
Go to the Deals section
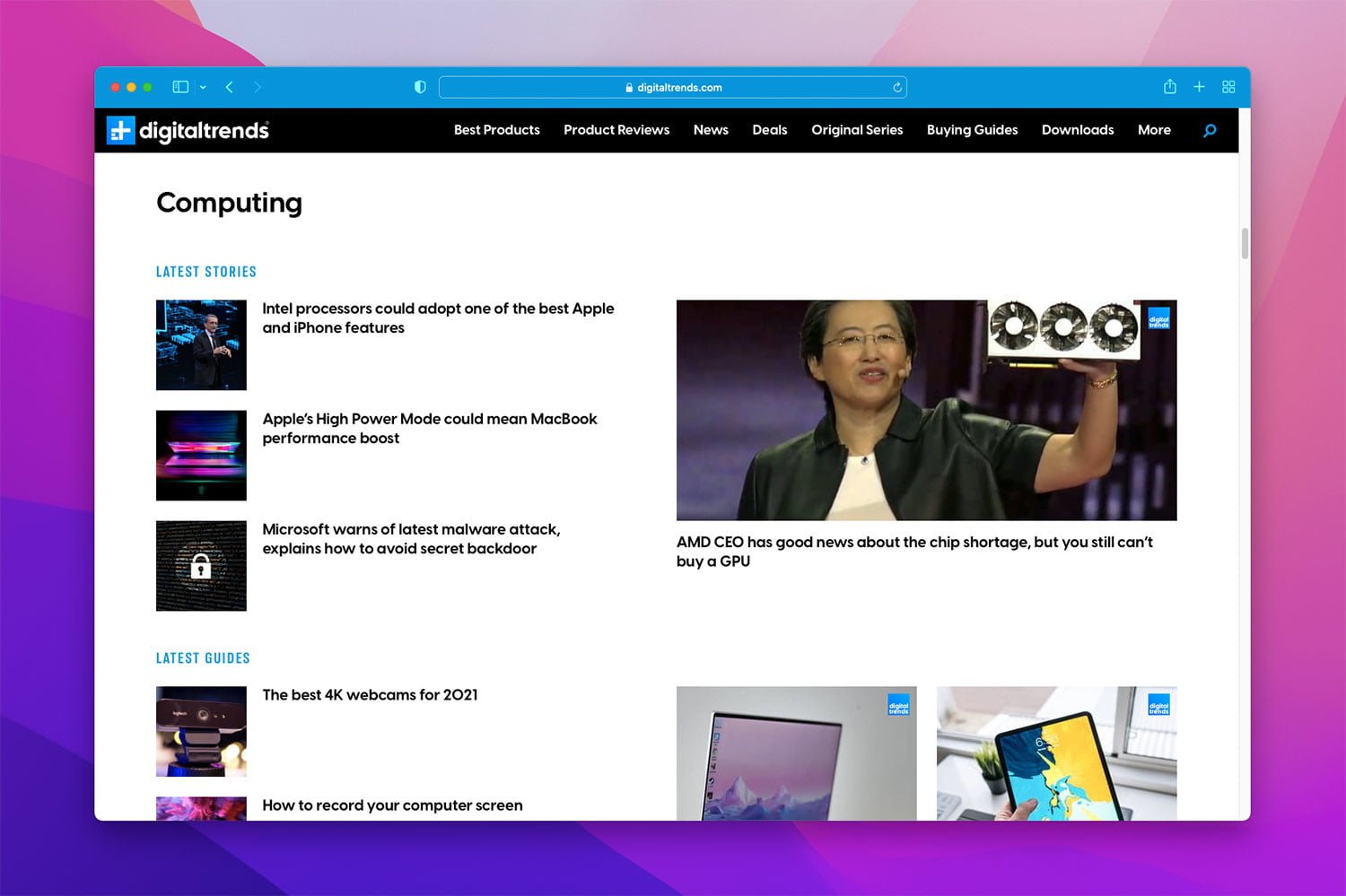point(769,130)
